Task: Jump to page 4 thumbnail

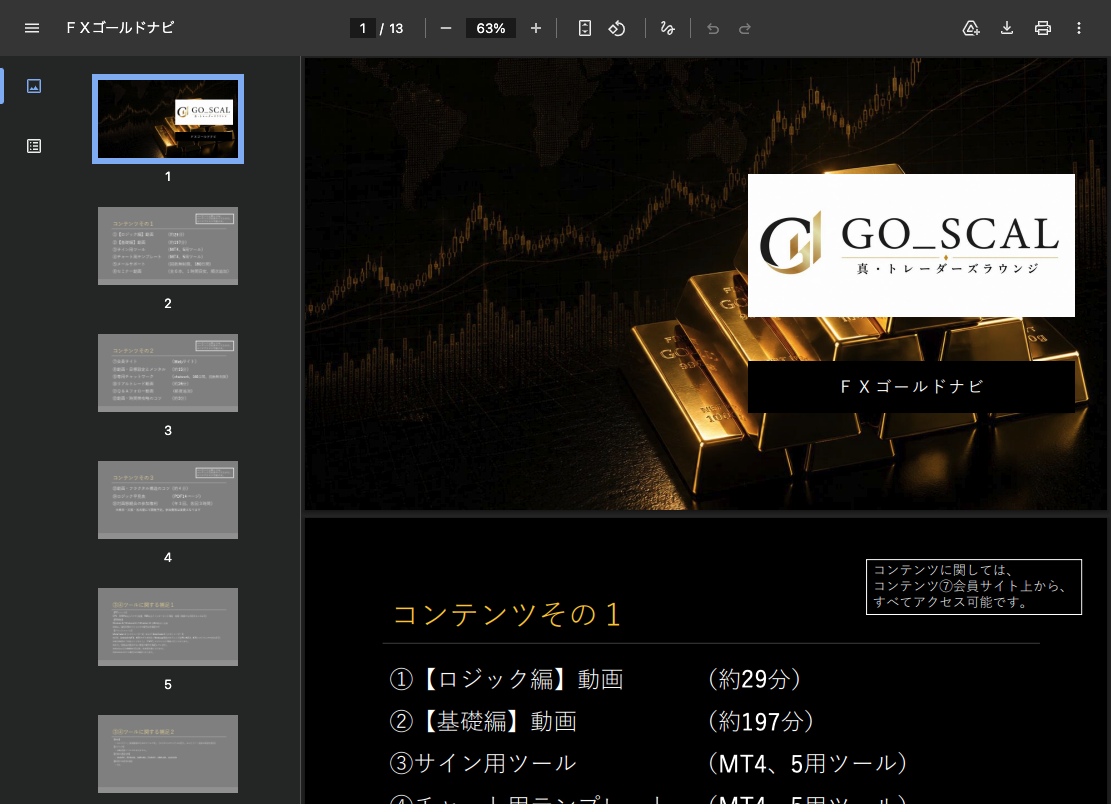Action: [x=168, y=499]
